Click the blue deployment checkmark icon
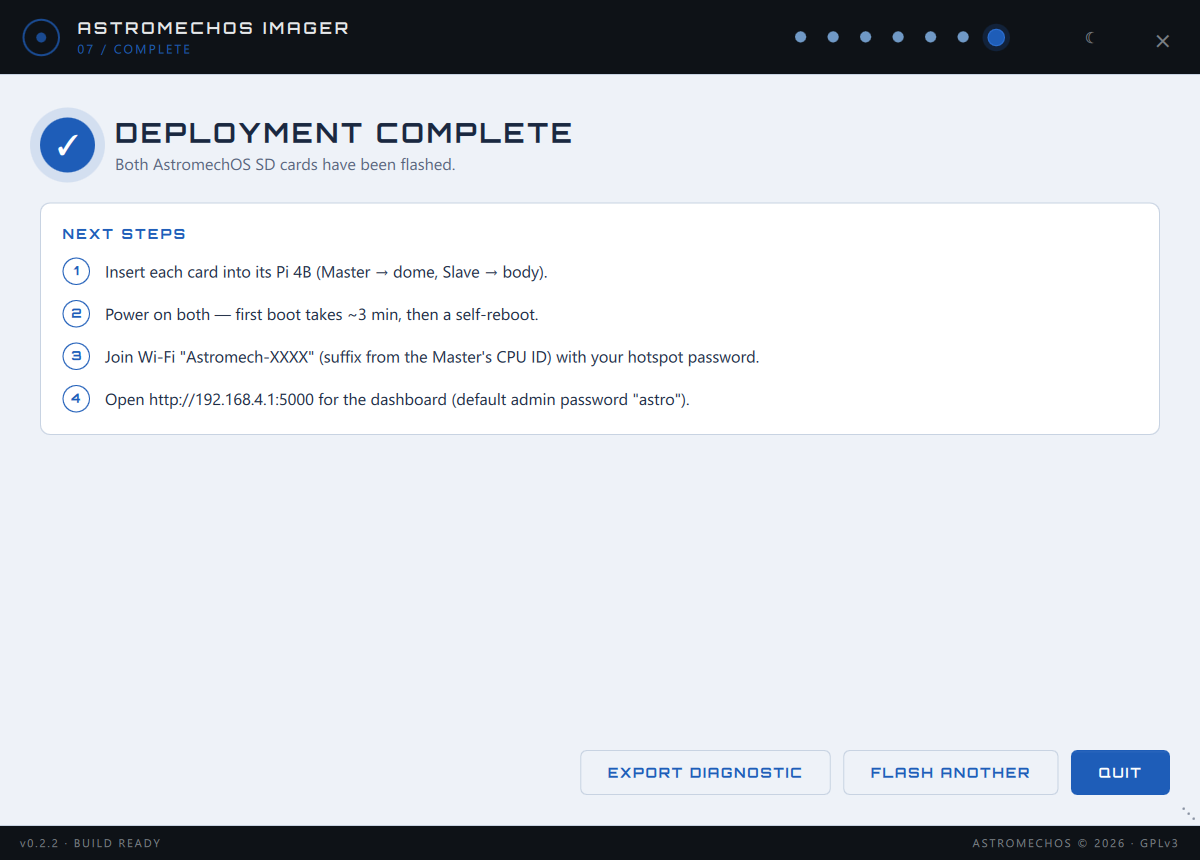 [68, 145]
